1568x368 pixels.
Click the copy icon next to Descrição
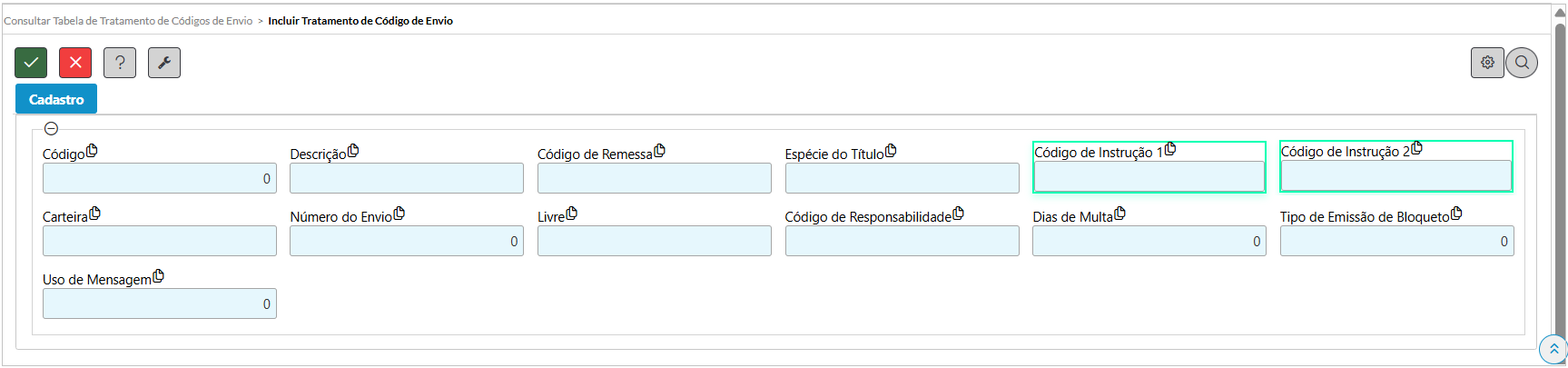353,151
